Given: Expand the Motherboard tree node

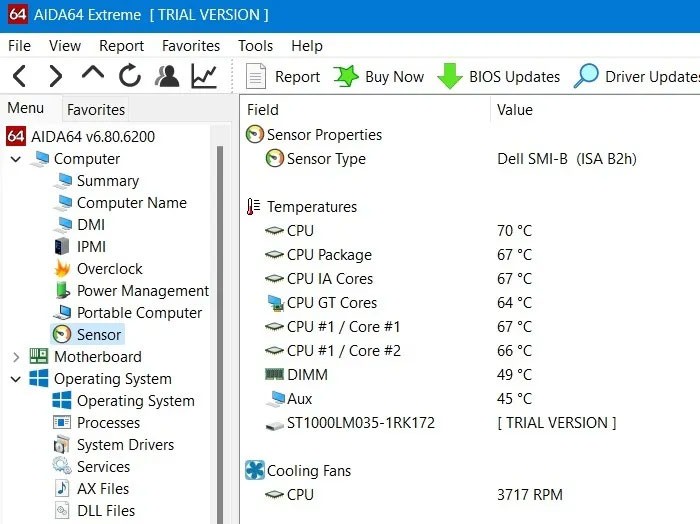Looking at the screenshot, I should (x=16, y=357).
